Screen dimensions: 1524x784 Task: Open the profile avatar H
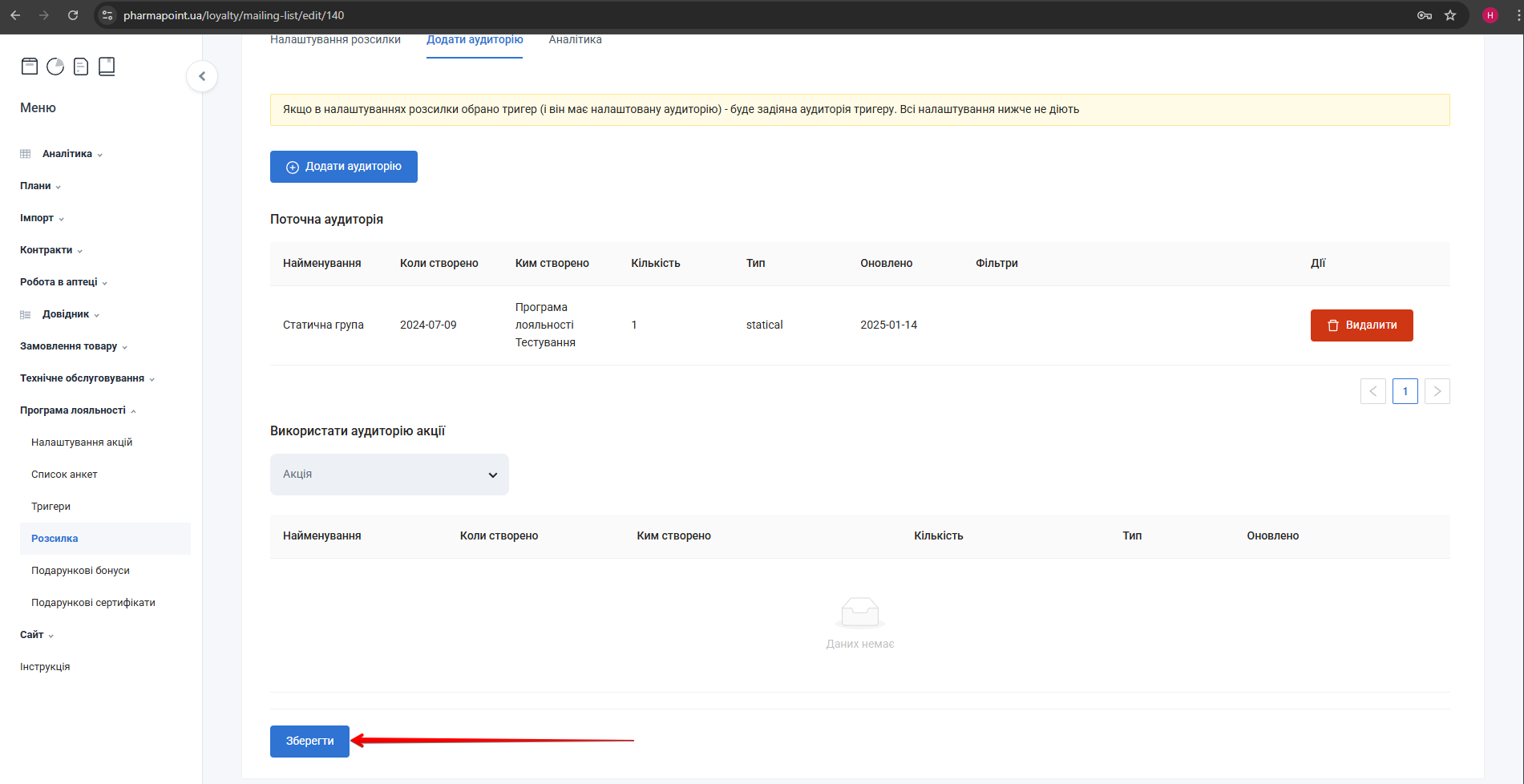(1490, 15)
